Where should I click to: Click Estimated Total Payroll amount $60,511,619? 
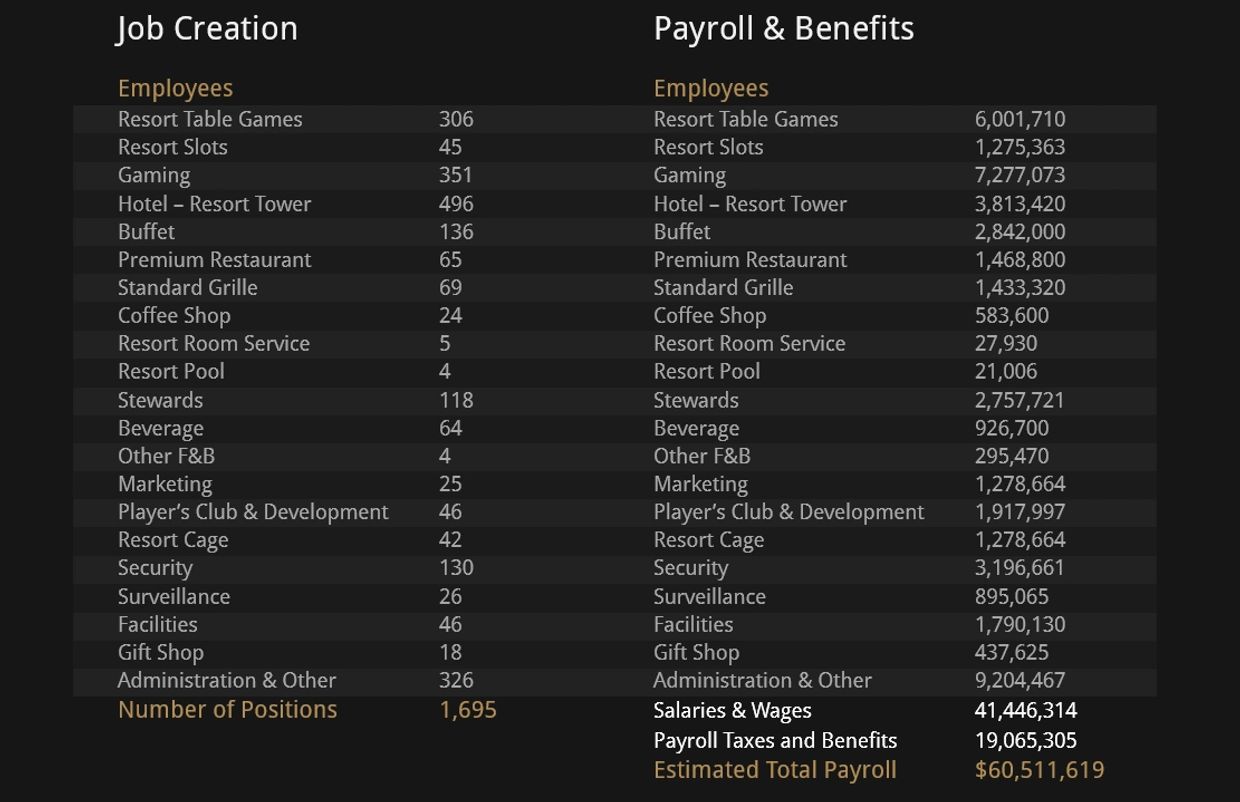pos(1039,771)
